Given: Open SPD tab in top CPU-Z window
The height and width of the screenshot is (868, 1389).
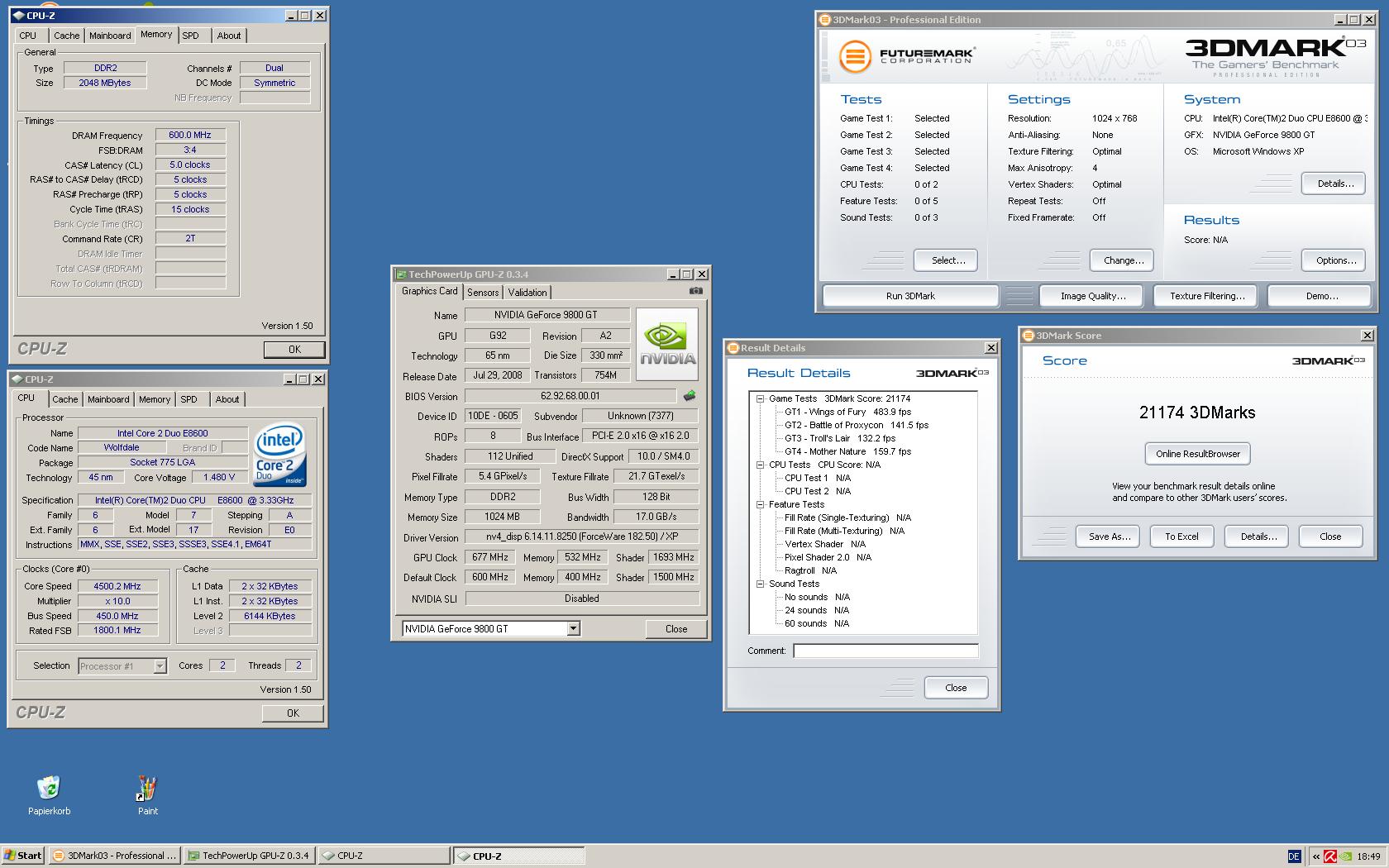Looking at the screenshot, I should [x=191, y=36].
